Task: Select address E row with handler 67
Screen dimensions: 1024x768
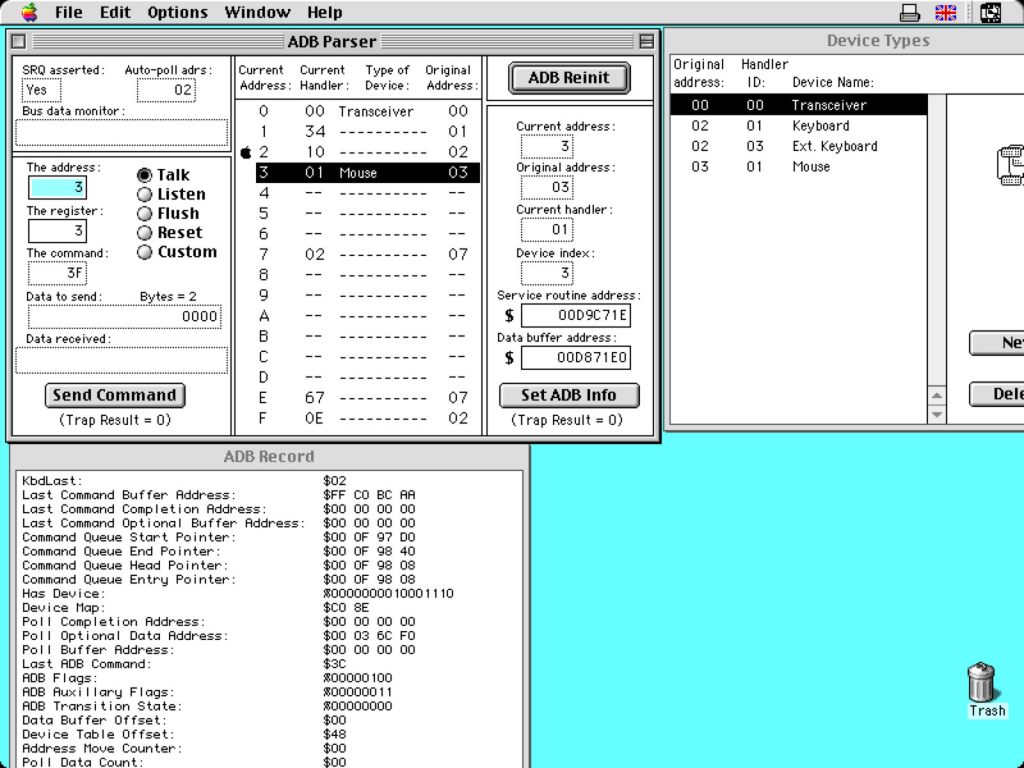Action: coord(368,398)
